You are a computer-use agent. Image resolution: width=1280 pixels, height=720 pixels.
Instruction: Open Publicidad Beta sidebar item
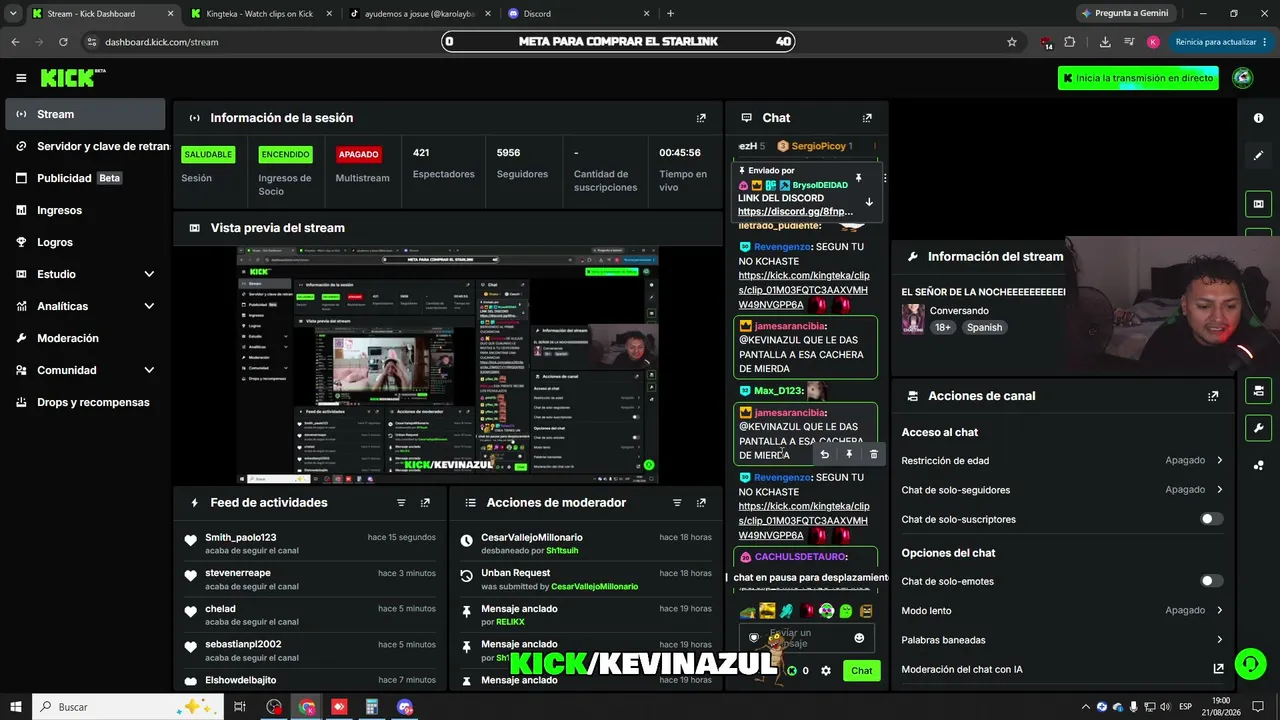(x=85, y=178)
